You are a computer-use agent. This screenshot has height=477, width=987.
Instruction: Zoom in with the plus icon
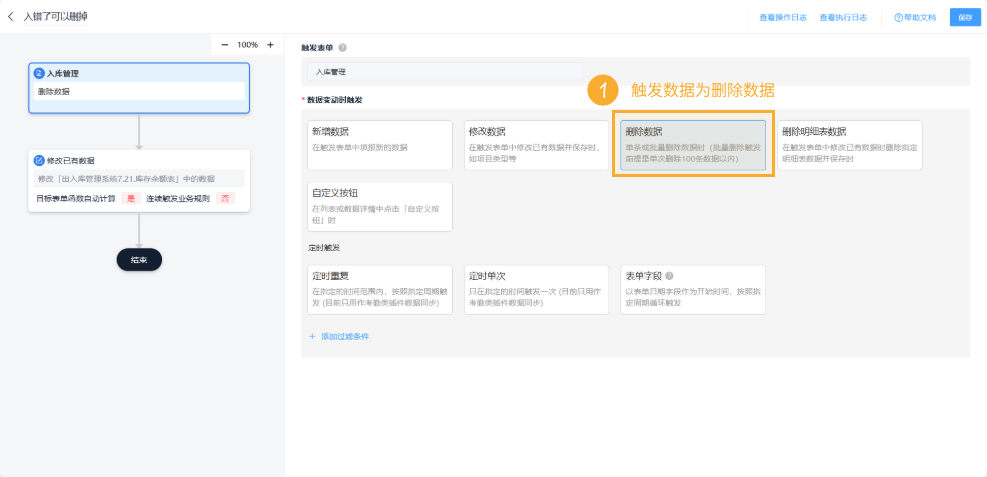(270, 45)
